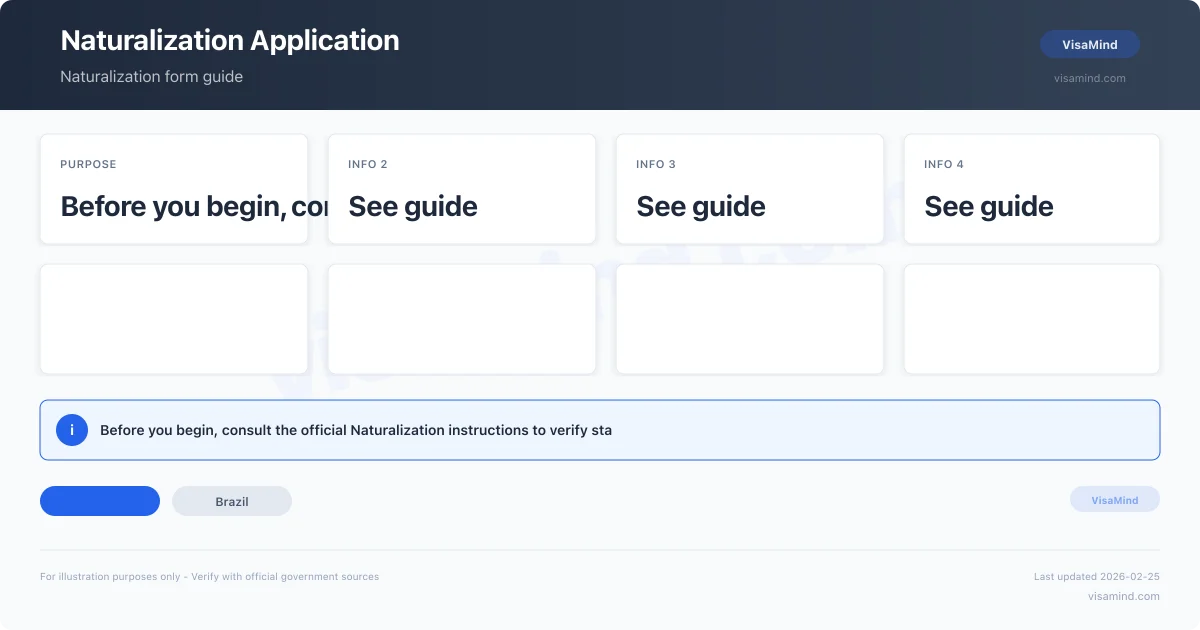This screenshot has width=1200, height=630.
Task: Click the faded VisaMind watermark pill
Action: click(x=1115, y=500)
